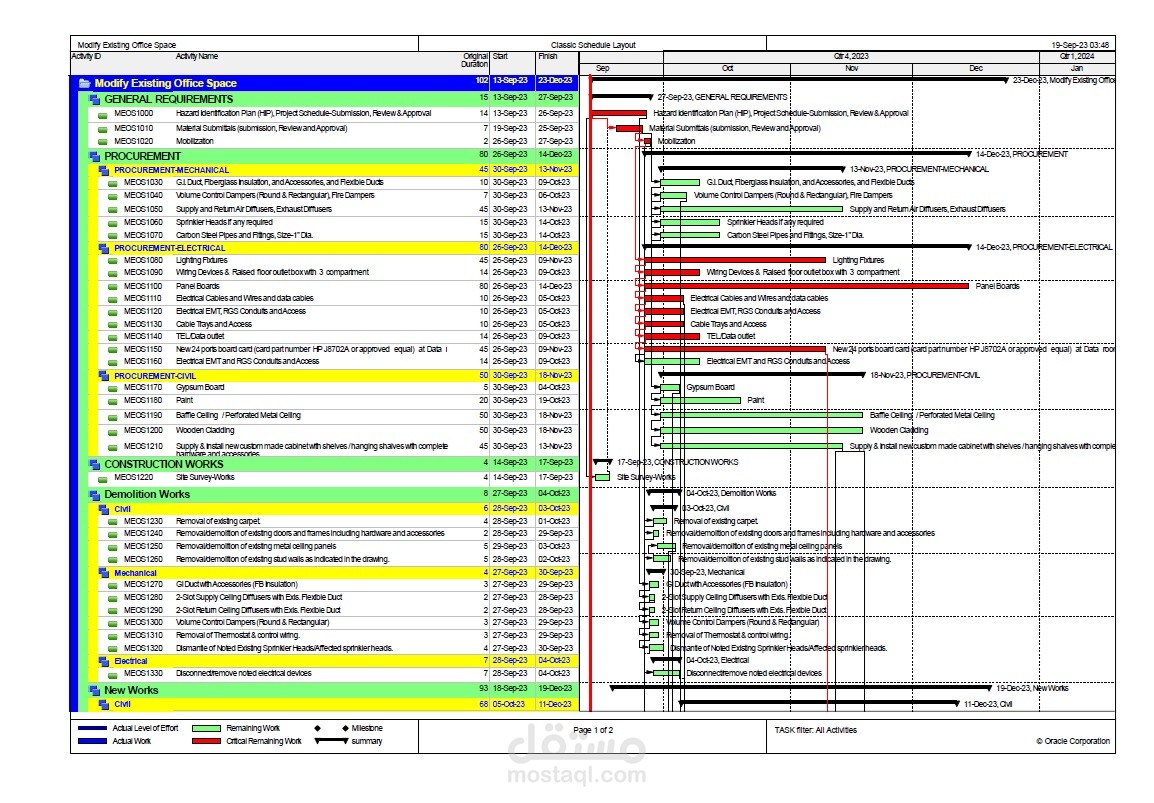Image resolution: width=1154 pixels, height=803 pixels.
Task: Click the activity icon for MEOS1020 Mobilization
Action: click(x=102, y=142)
